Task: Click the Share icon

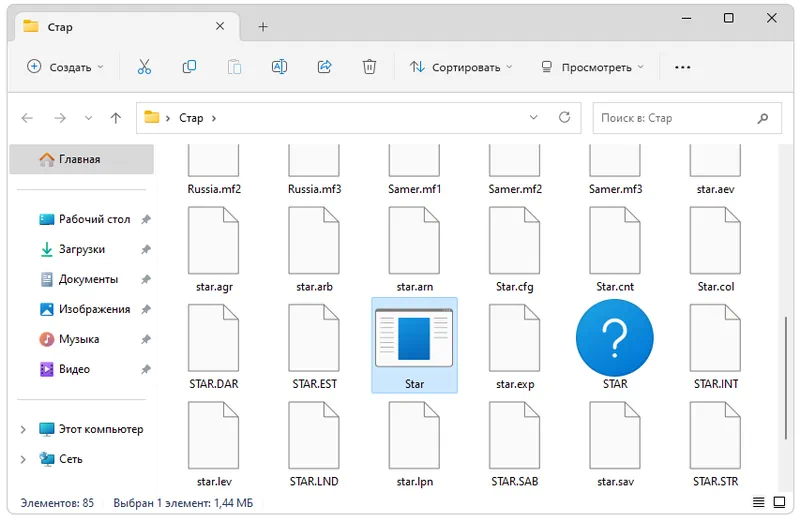Action: [324, 67]
